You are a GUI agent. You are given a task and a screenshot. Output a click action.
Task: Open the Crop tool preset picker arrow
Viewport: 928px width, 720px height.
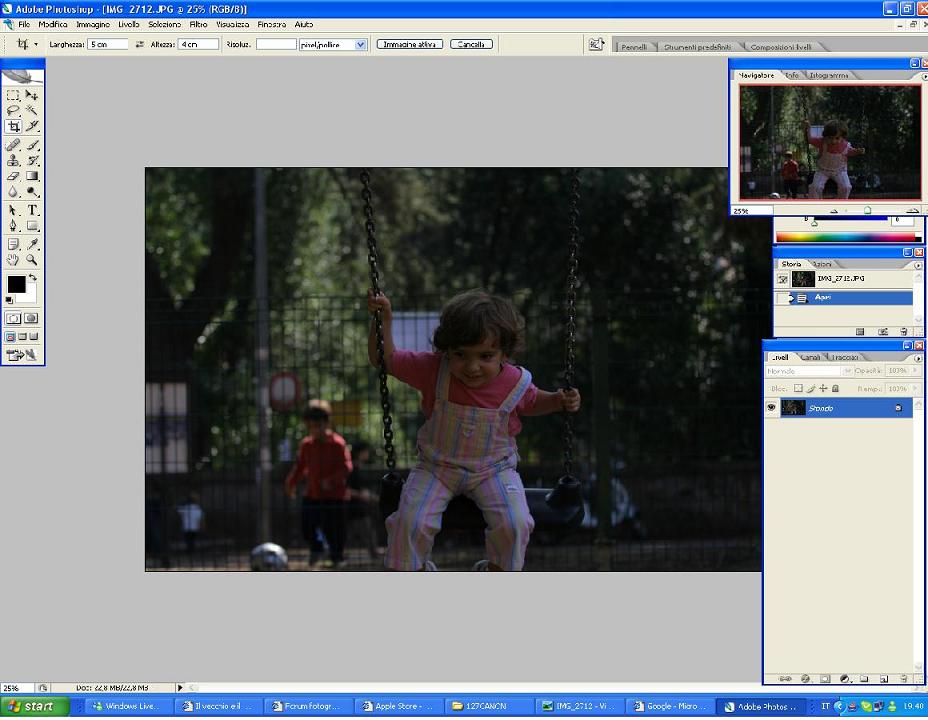[x=36, y=45]
